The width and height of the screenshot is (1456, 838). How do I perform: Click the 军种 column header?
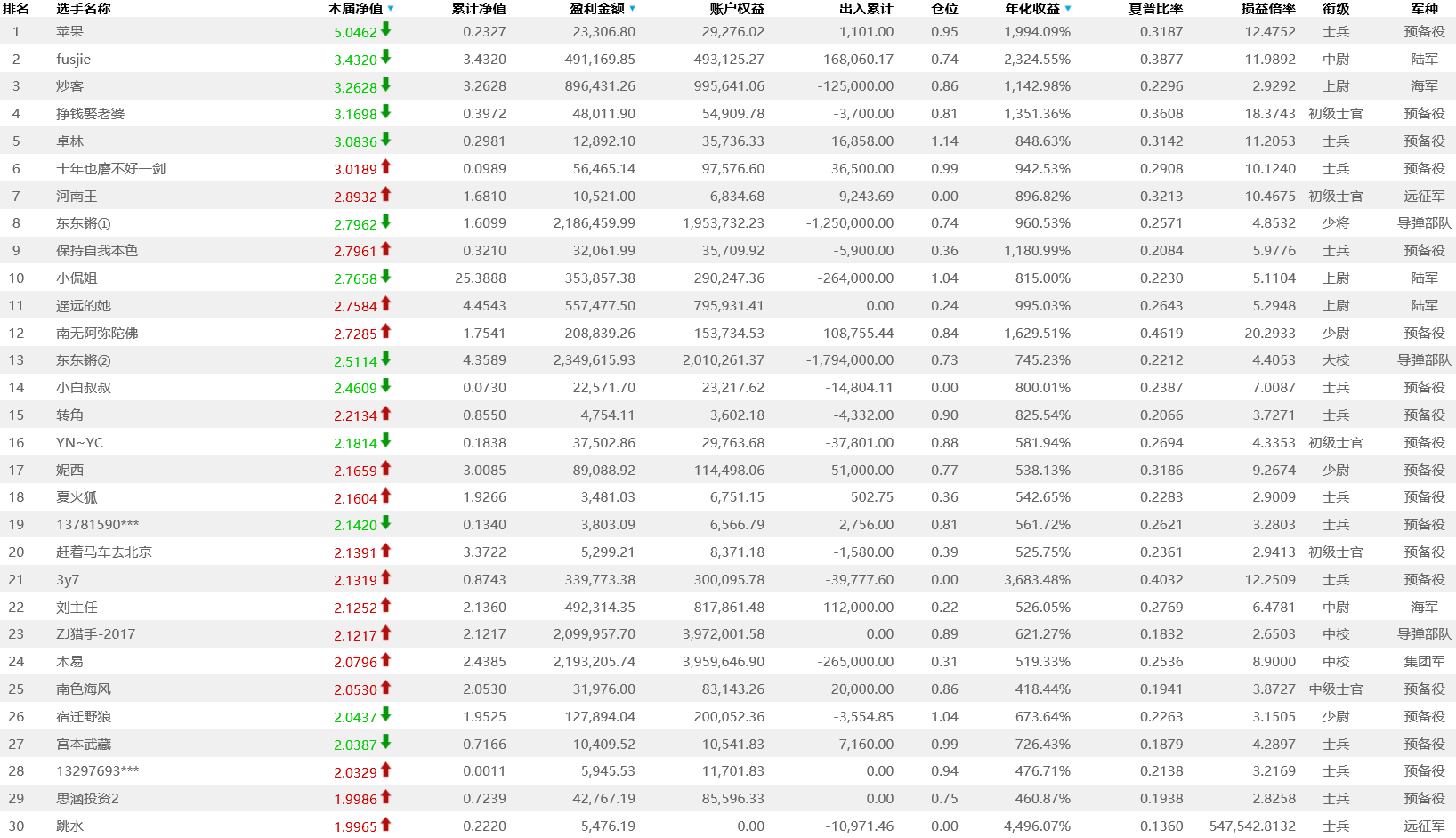[1425, 9]
